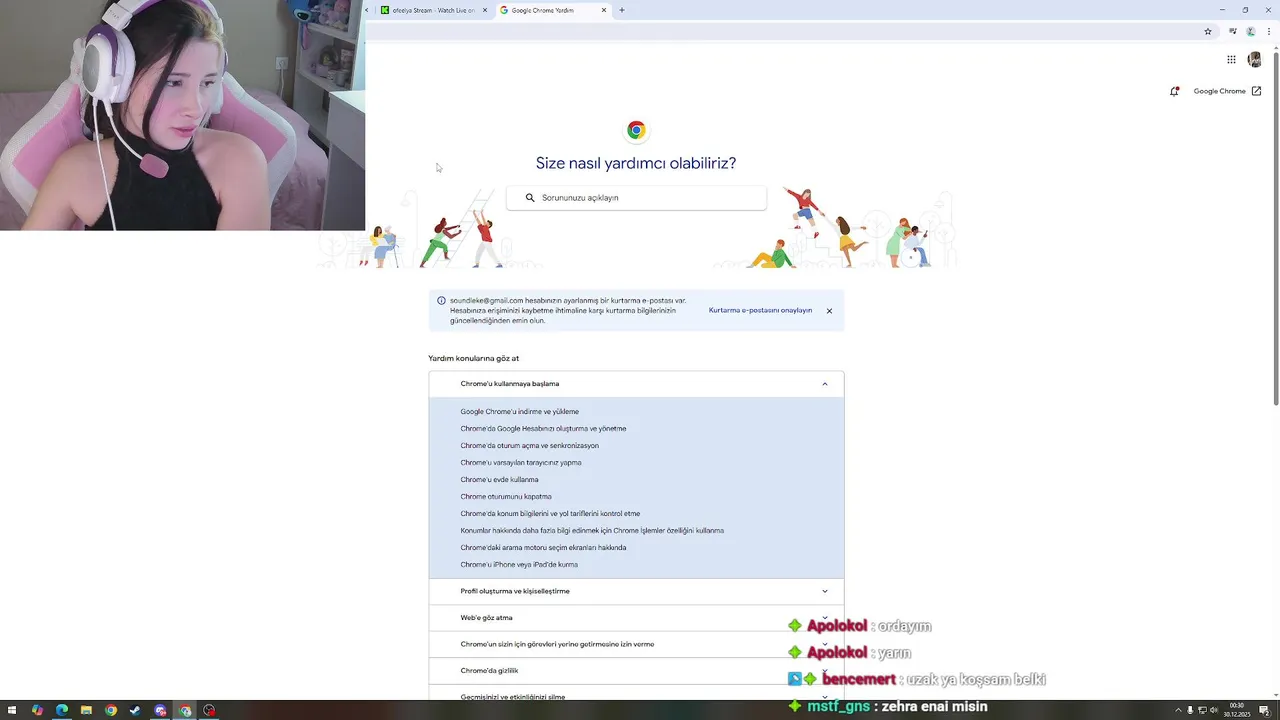The height and width of the screenshot is (720, 1280).
Task: Open Chrome'da konum bilgilerini kontrol etme article
Action: (550, 514)
